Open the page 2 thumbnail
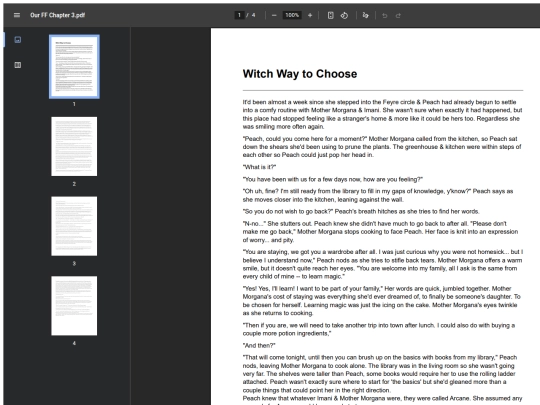The image size is (540, 405). 74,146
